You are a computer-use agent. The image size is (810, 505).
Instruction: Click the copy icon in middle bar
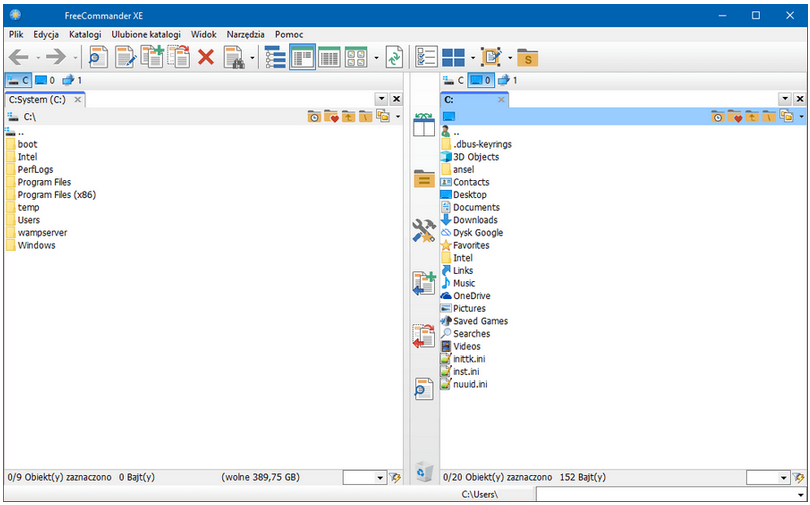click(x=424, y=283)
